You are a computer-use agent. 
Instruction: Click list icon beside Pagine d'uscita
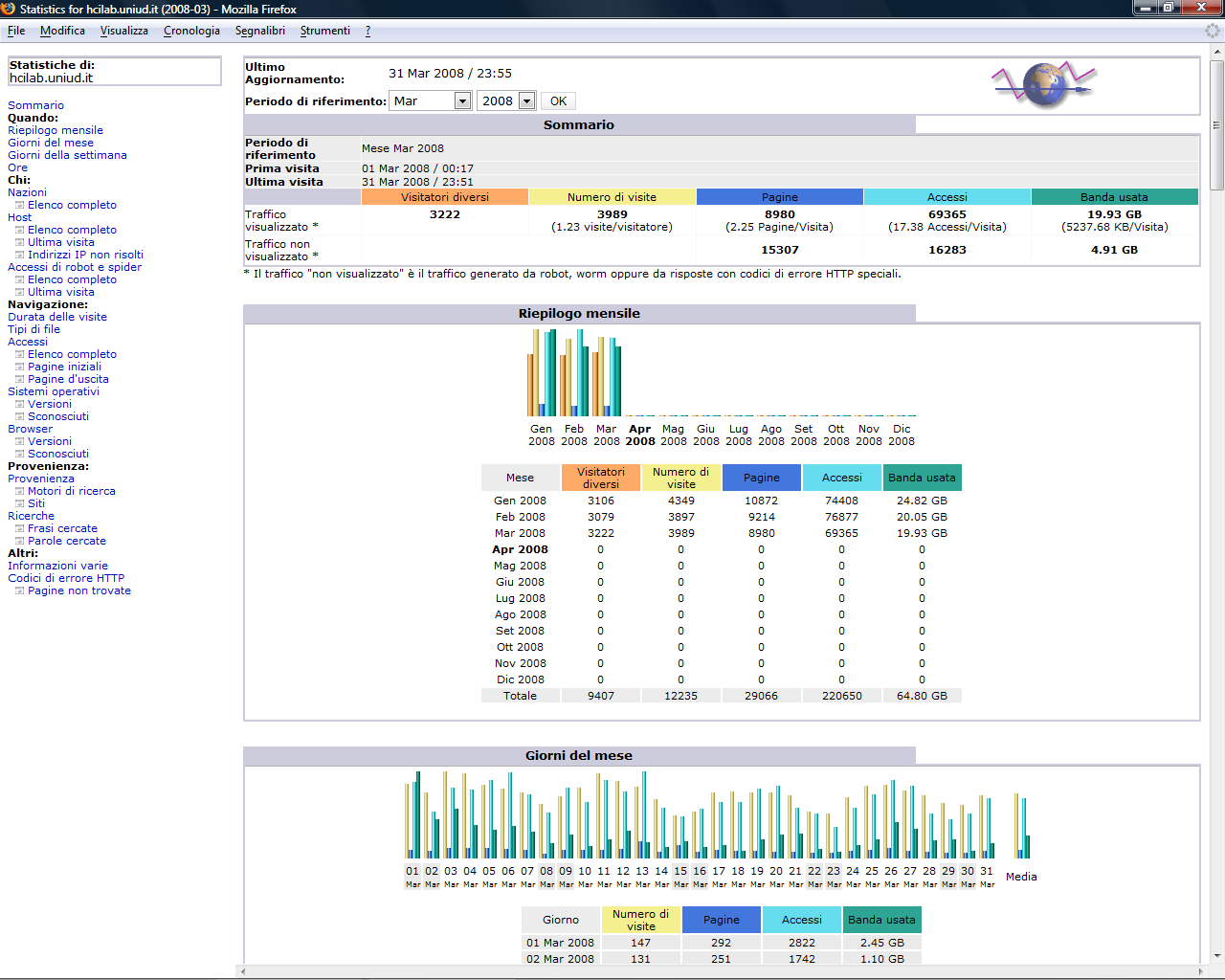(x=19, y=380)
